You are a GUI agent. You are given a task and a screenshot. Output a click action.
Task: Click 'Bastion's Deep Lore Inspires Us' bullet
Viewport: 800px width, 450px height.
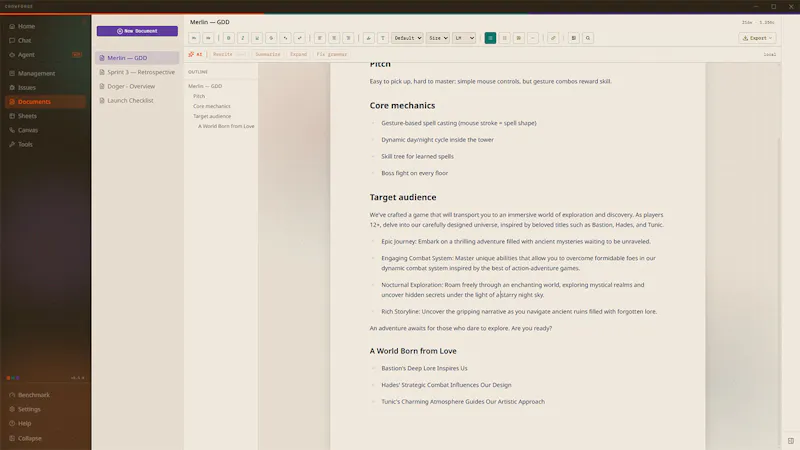[424, 368]
